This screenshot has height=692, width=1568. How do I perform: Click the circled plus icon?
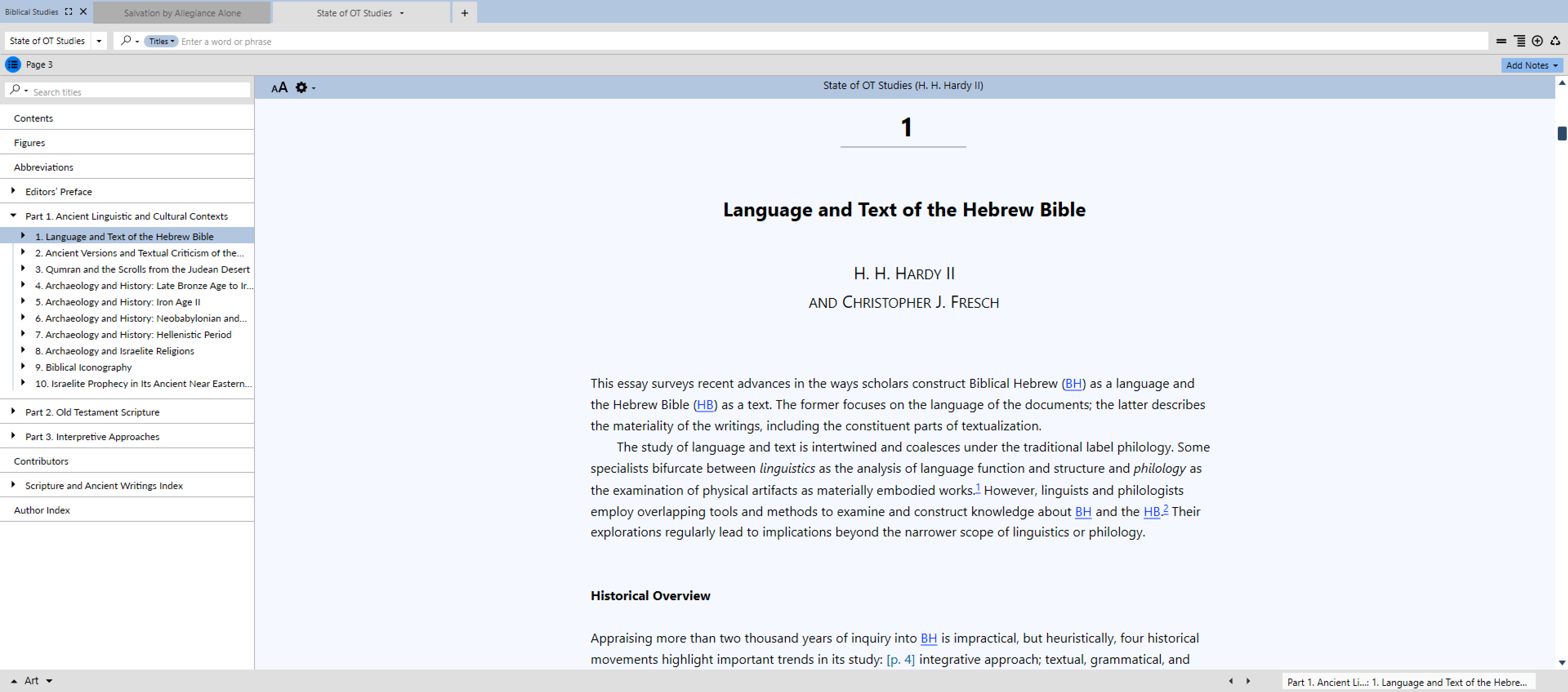tap(1537, 41)
